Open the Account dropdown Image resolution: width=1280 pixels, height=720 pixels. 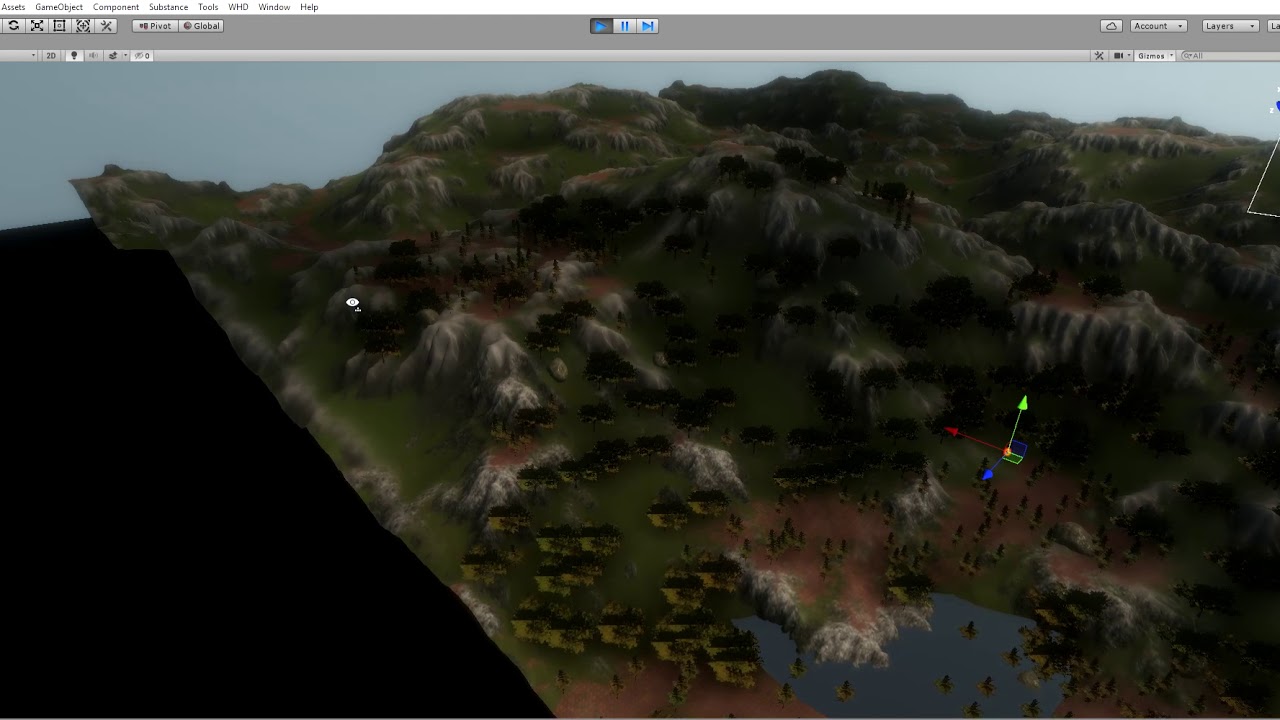pos(1159,26)
